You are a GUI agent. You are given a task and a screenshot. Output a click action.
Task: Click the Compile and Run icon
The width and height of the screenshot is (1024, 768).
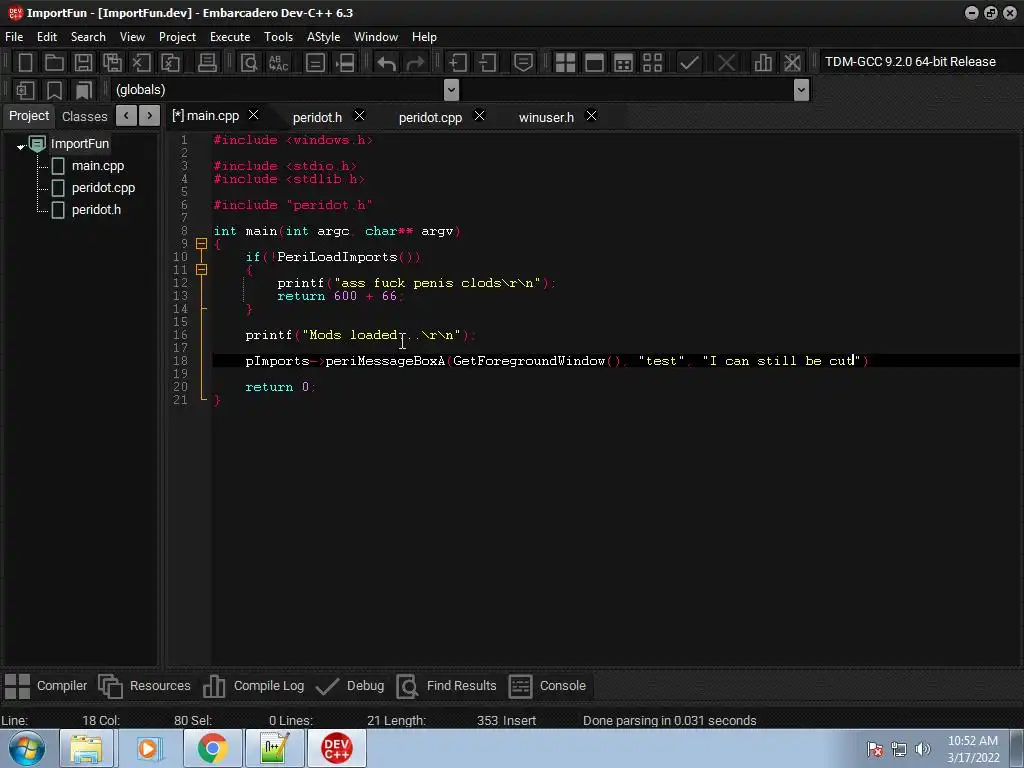(624, 63)
